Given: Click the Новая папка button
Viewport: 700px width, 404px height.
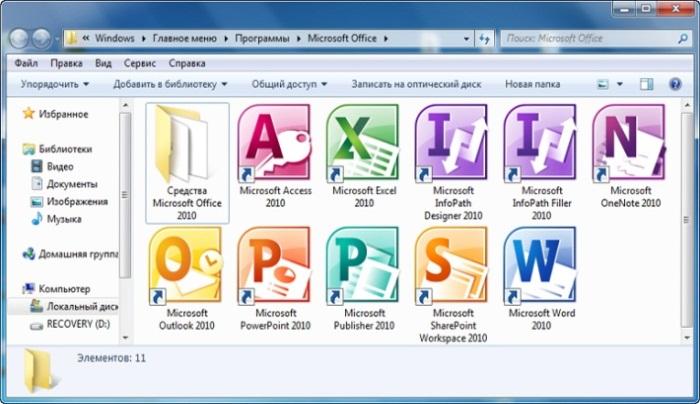Looking at the screenshot, I should click(x=532, y=85).
